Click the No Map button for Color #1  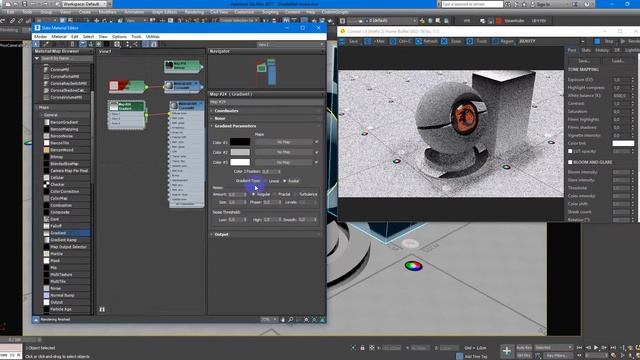(284, 142)
